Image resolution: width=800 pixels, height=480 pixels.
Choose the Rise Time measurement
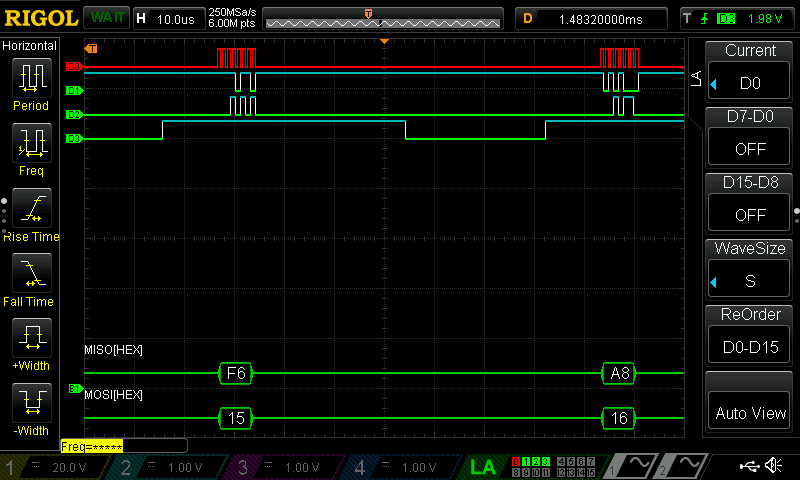pyautogui.click(x=31, y=213)
